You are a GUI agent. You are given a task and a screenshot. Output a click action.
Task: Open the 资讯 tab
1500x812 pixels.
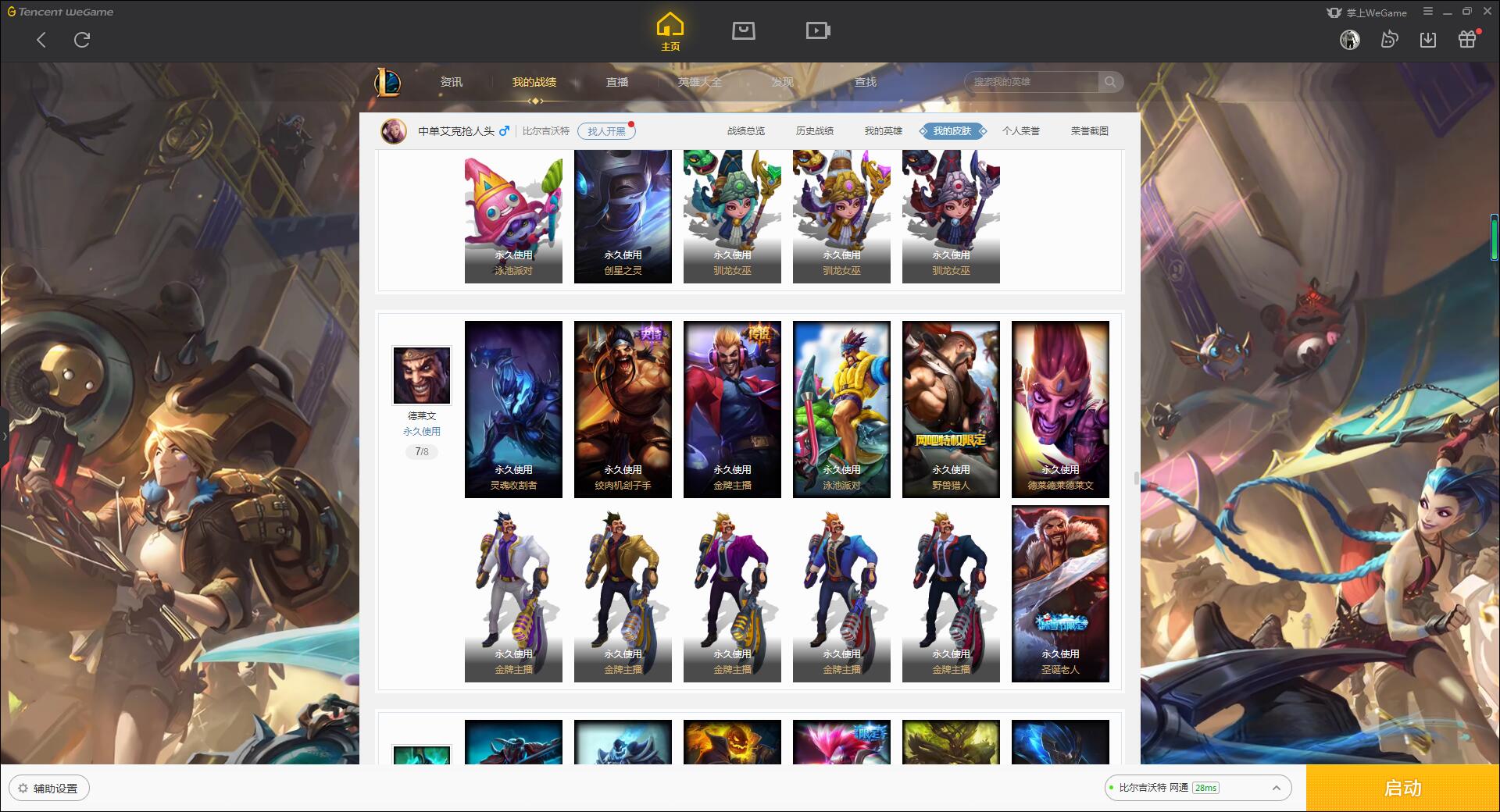tap(451, 82)
